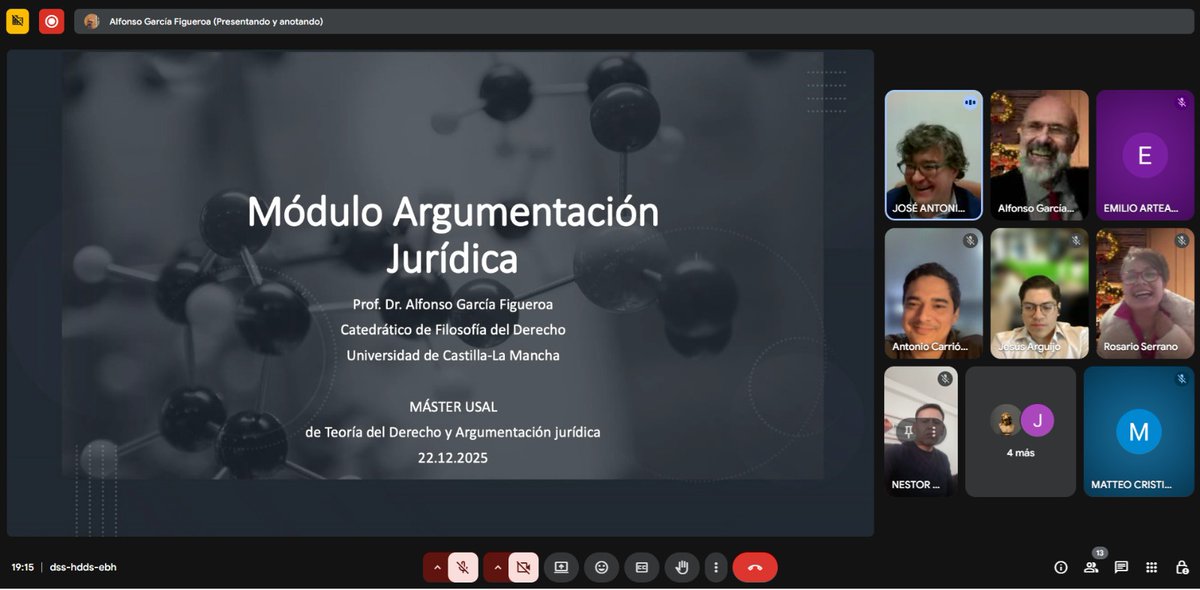This screenshot has height=590, width=1200.
Task: Expand video settings with the camera chevron
Action: coord(497,567)
